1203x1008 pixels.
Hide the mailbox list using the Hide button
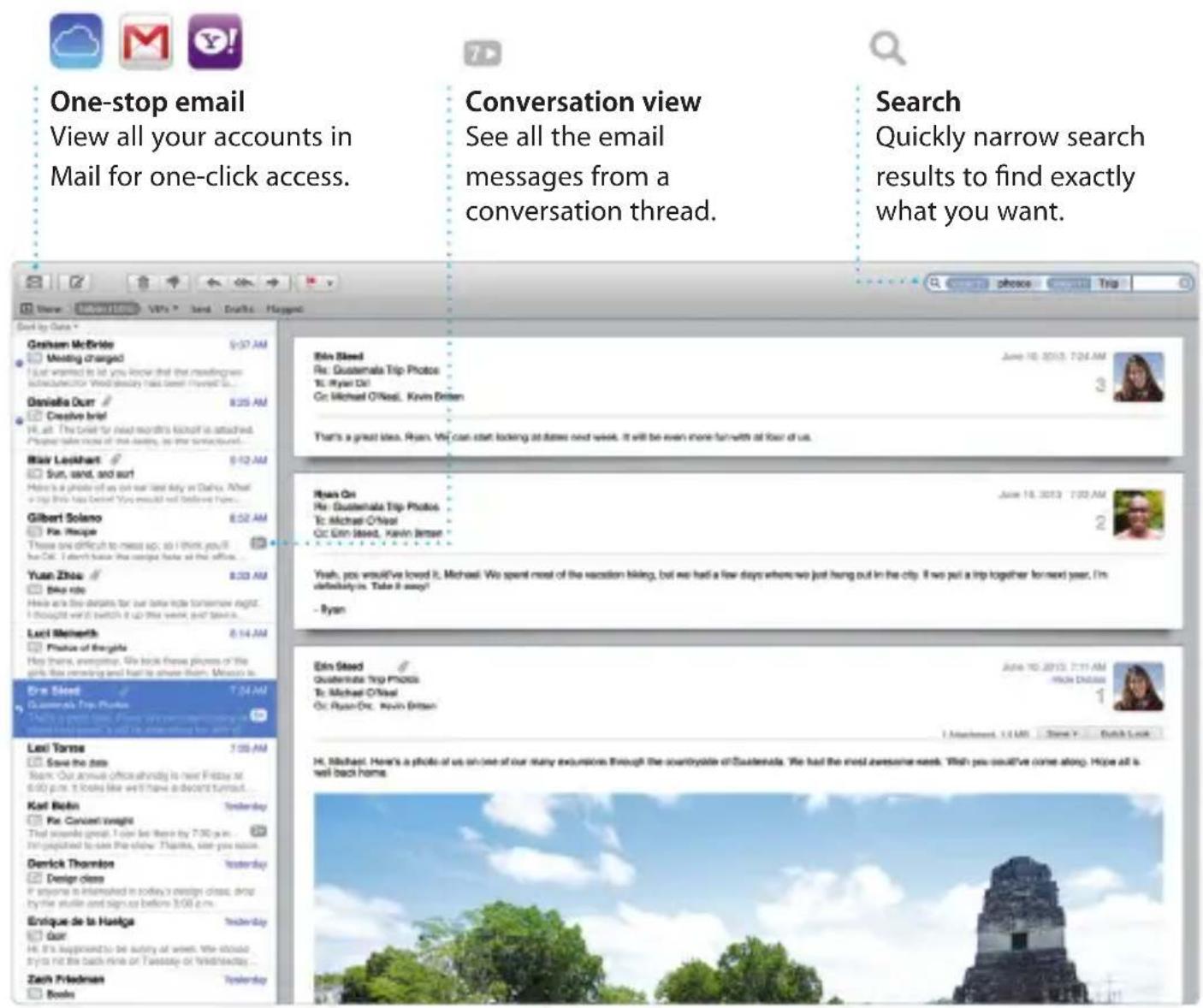41,308
